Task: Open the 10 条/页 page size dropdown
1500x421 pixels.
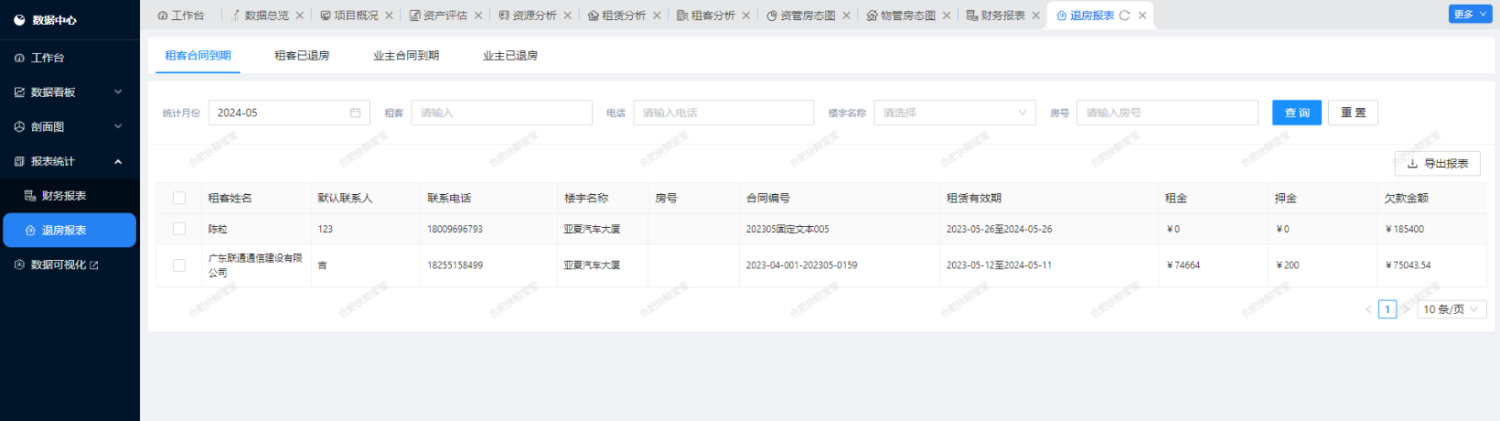Action: point(1452,309)
